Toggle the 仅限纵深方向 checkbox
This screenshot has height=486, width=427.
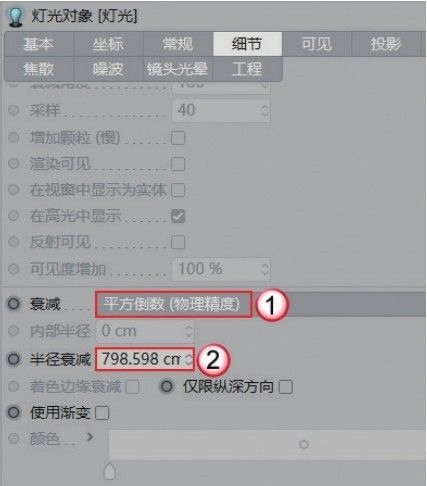click(x=286, y=387)
